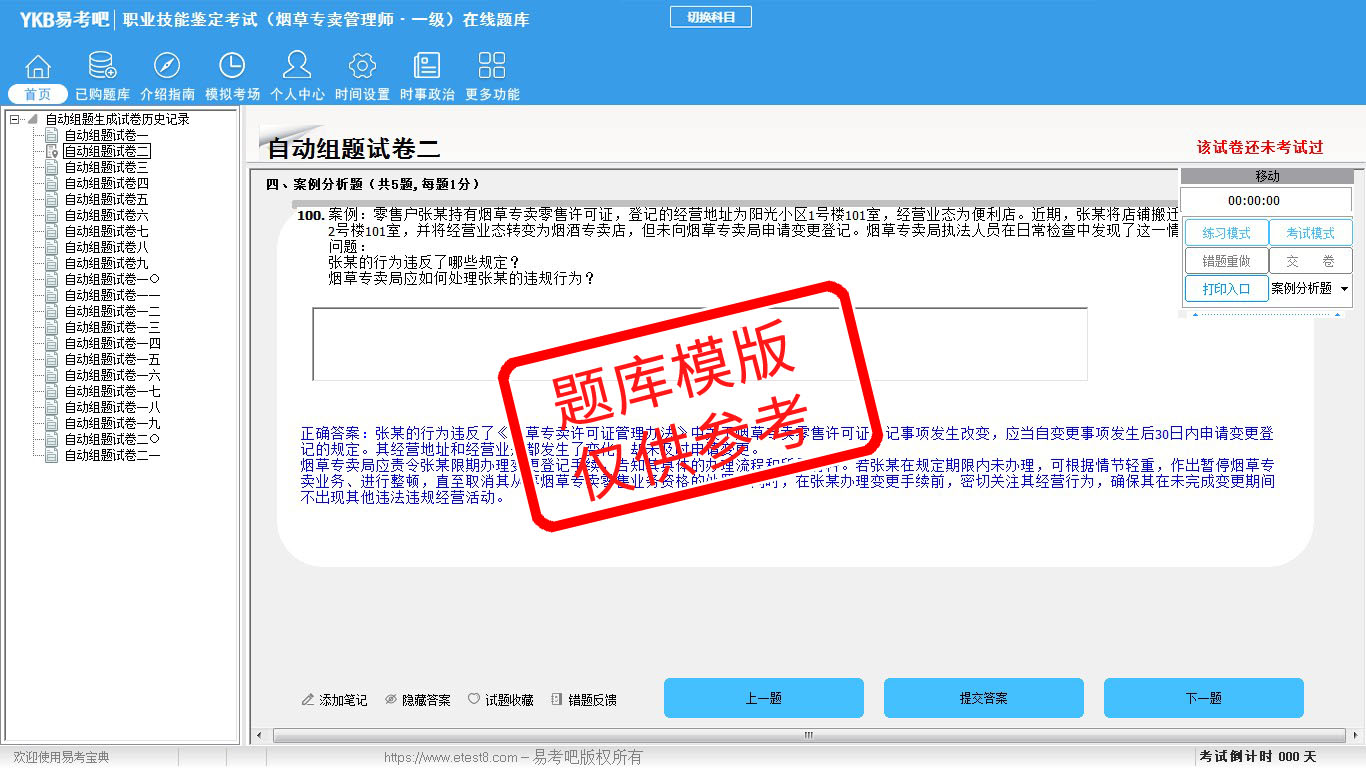The image size is (1366, 768).
Task: Click 下一题 to go to next question
Action: click(1203, 698)
